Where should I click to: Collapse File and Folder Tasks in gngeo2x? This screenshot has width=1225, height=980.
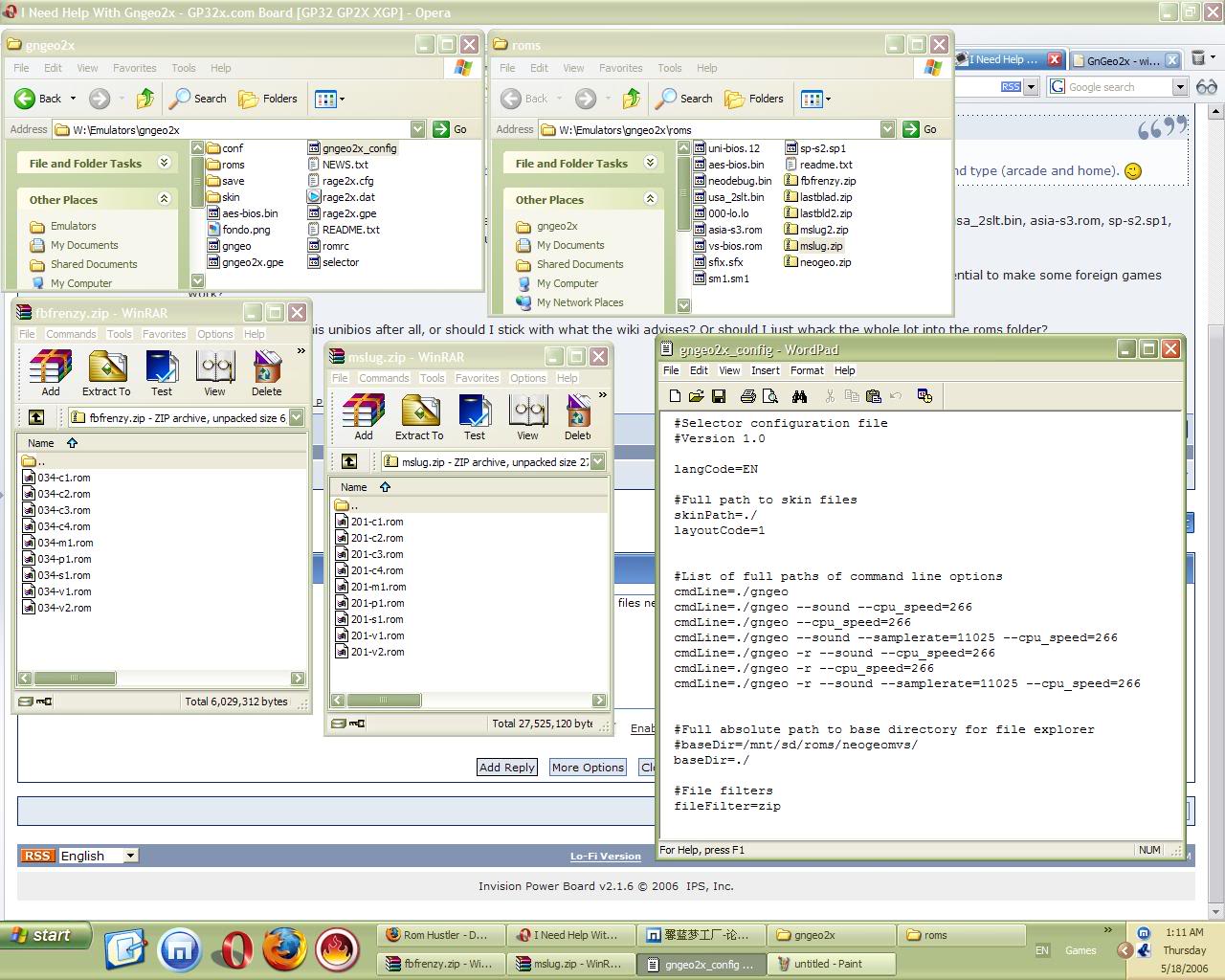[x=164, y=163]
